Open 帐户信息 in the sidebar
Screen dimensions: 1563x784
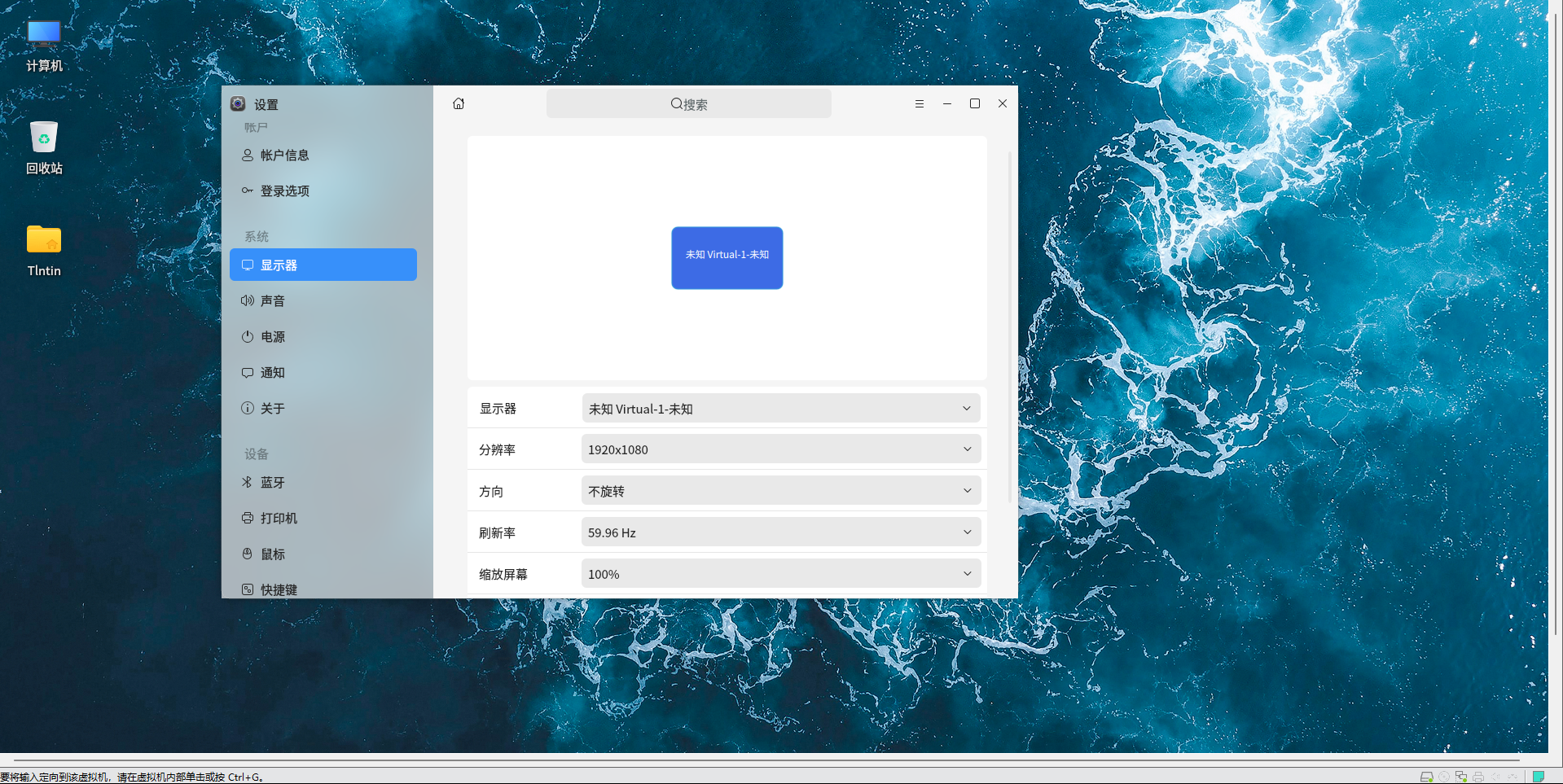point(323,155)
